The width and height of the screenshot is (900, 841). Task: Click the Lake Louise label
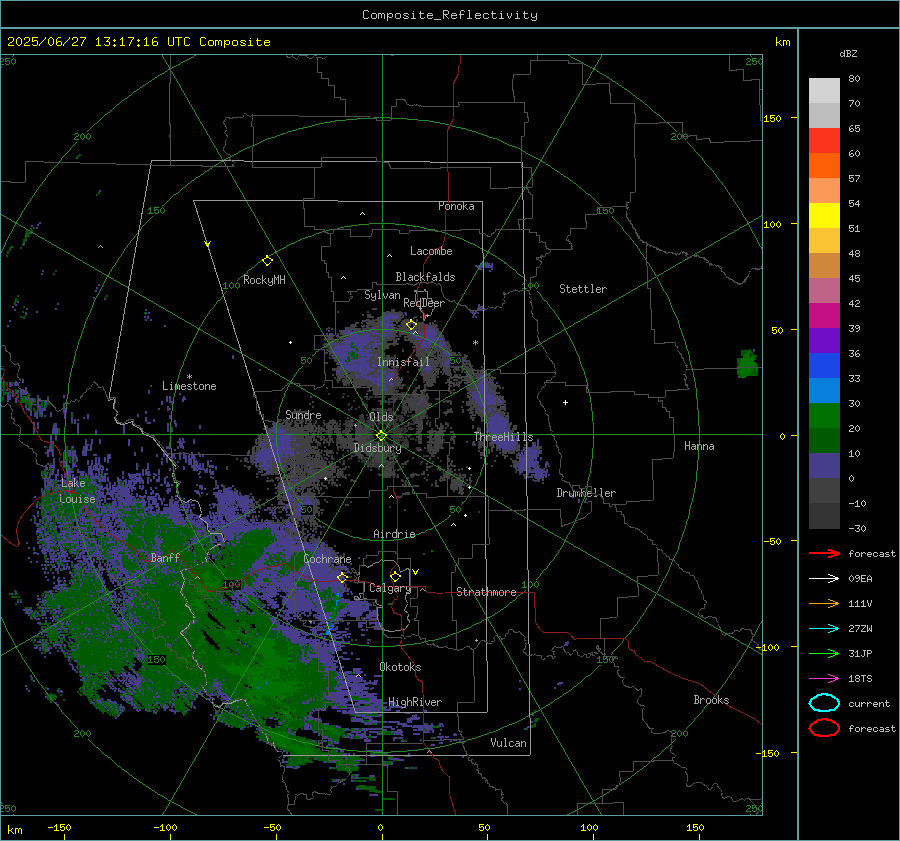click(77, 491)
